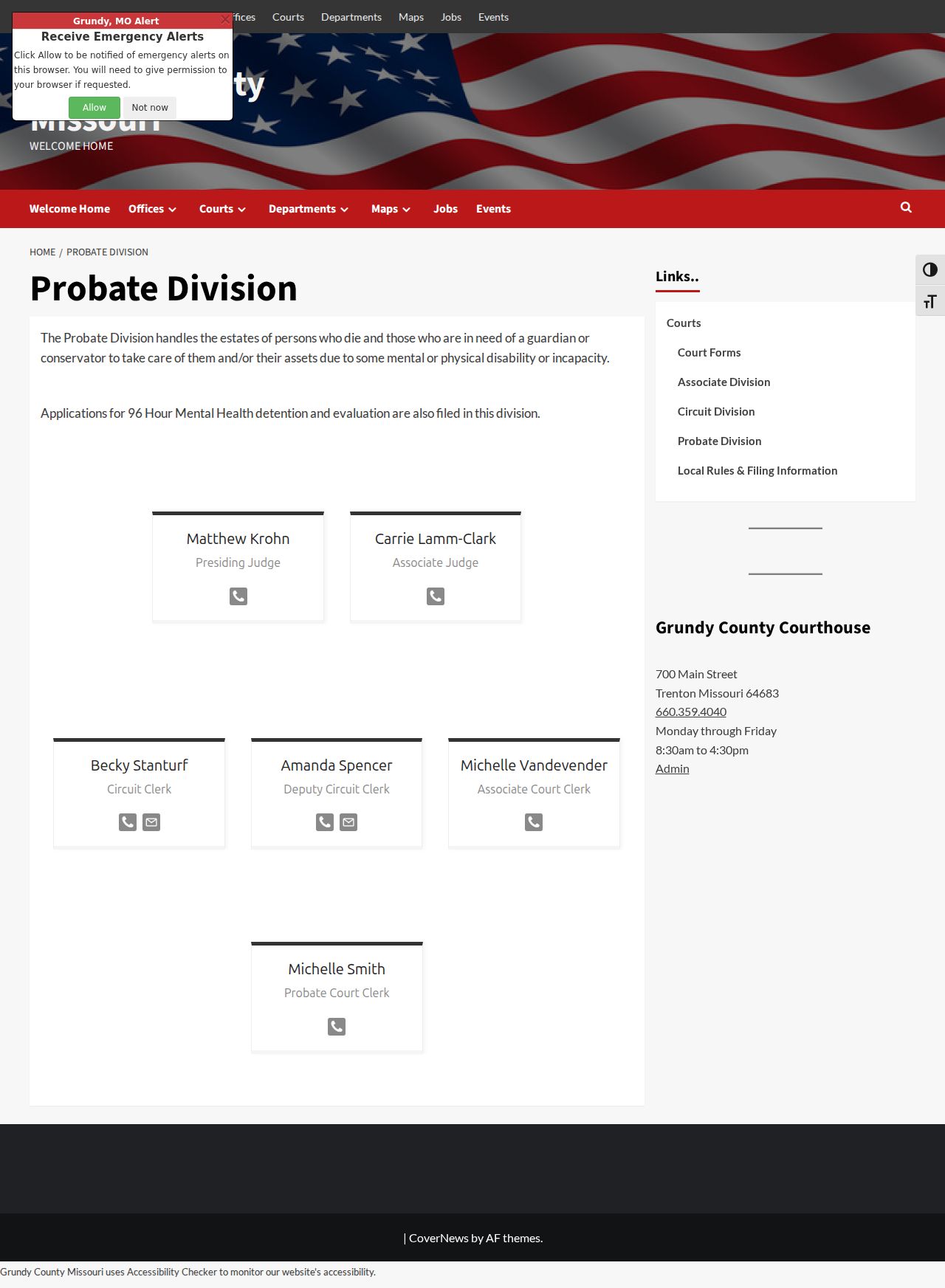
Task: Dismiss alerts with Not now
Action: (x=150, y=108)
